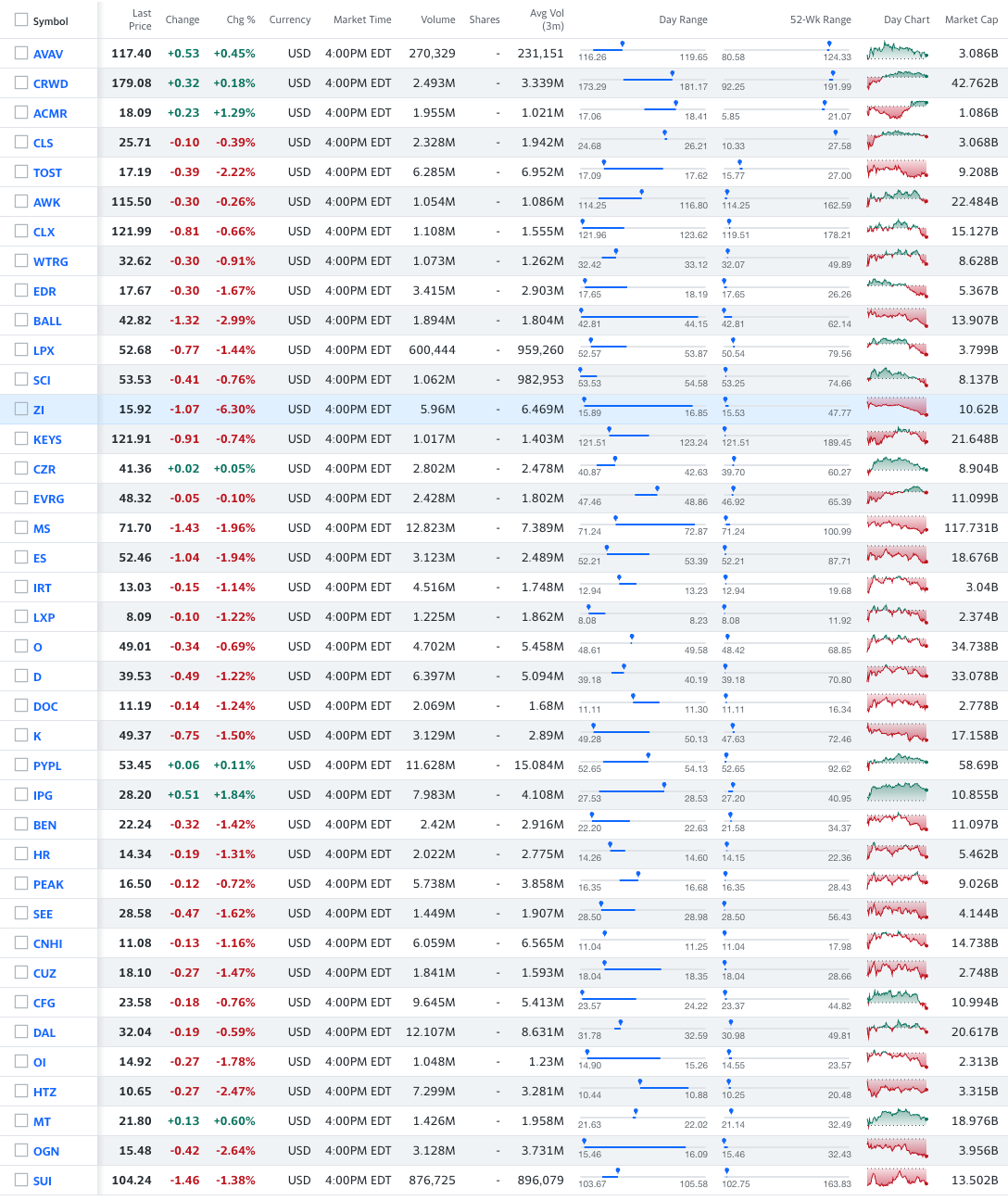Screen dimensions: 1008x1201
Task: Tick the checkbox beside HTZ
Action: 21,1091
